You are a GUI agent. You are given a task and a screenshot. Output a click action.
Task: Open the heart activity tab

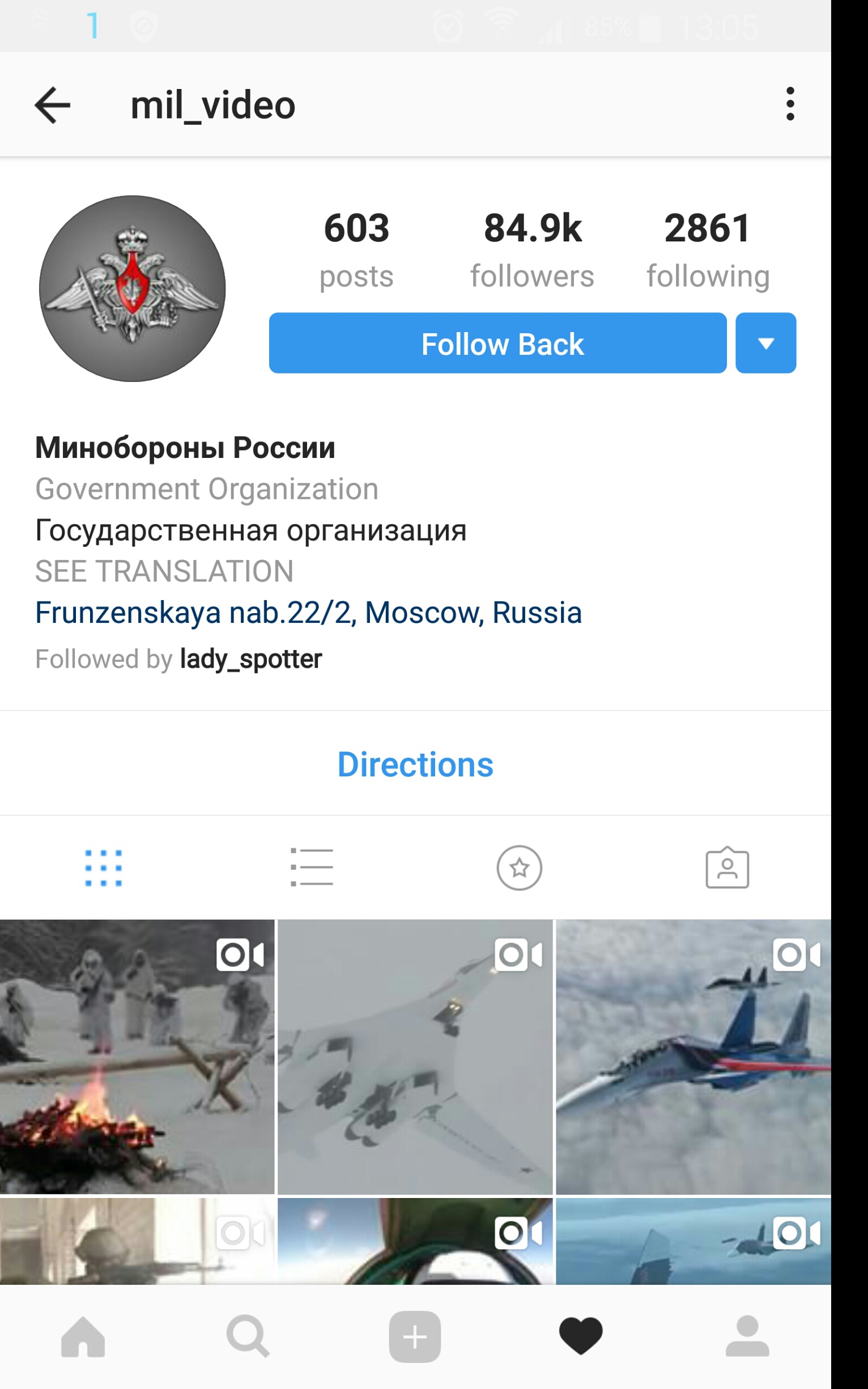pyautogui.click(x=581, y=1336)
